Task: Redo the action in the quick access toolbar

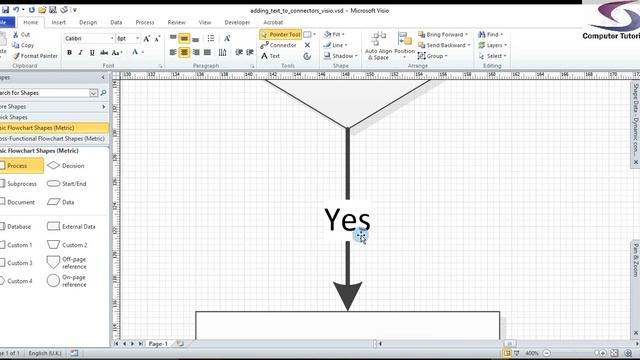Action: click(x=31, y=9)
